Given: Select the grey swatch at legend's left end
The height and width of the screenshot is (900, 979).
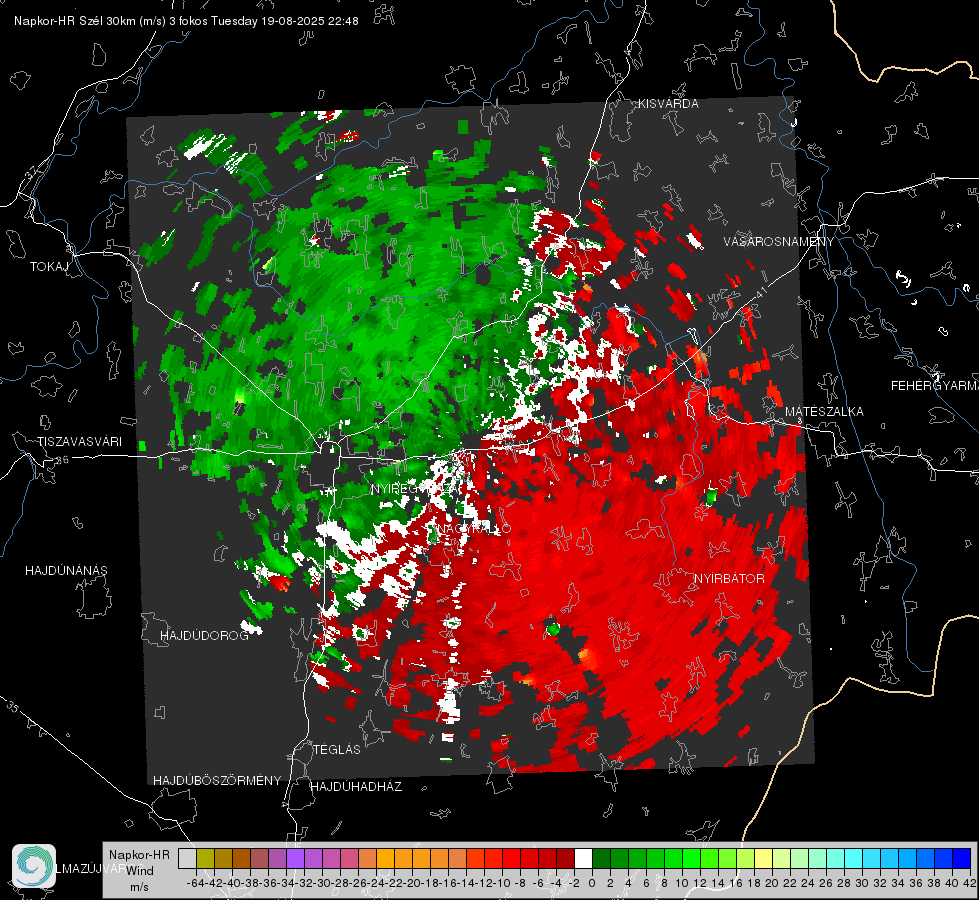Looking at the screenshot, I should pyautogui.click(x=187, y=858).
